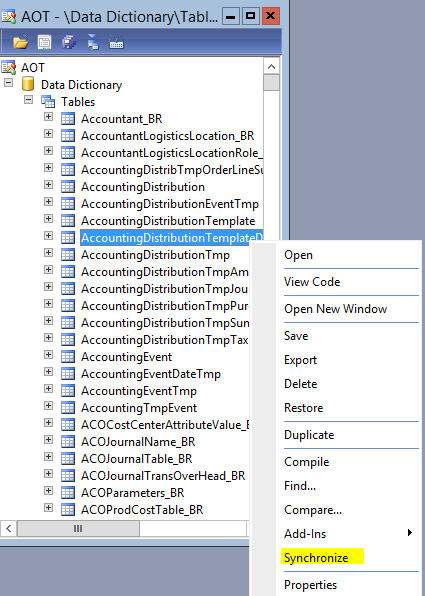
Task: Click the AOT root node icon
Action: [8, 67]
